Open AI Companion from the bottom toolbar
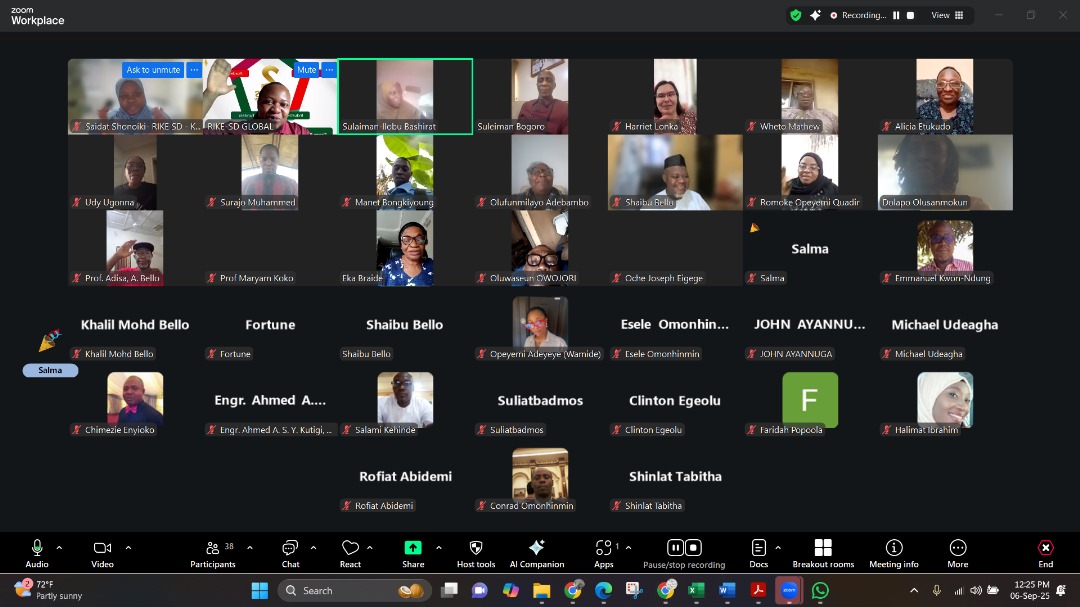This screenshot has width=1080, height=607. pyautogui.click(x=537, y=553)
